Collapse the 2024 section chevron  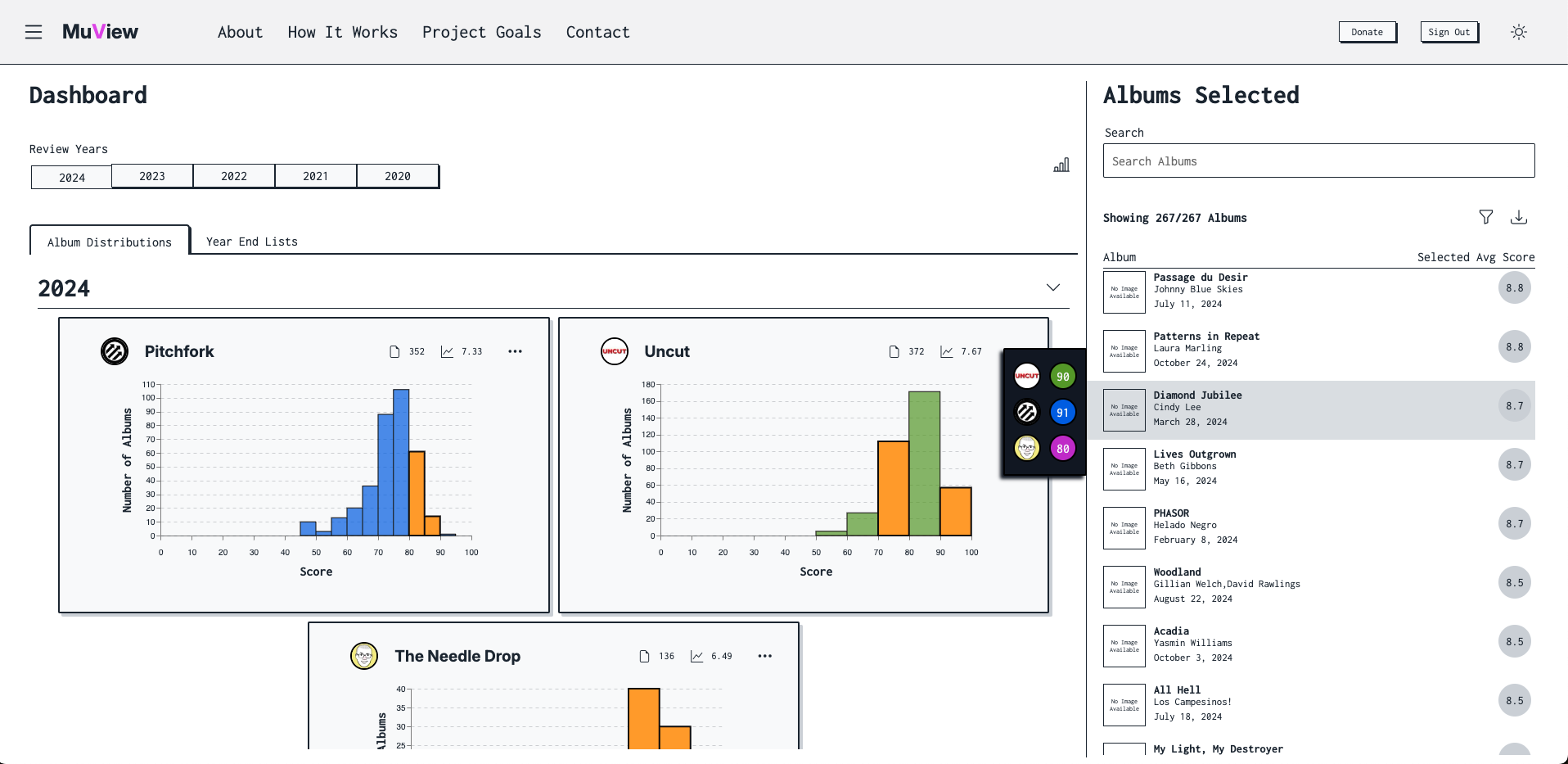(1052, 287)
